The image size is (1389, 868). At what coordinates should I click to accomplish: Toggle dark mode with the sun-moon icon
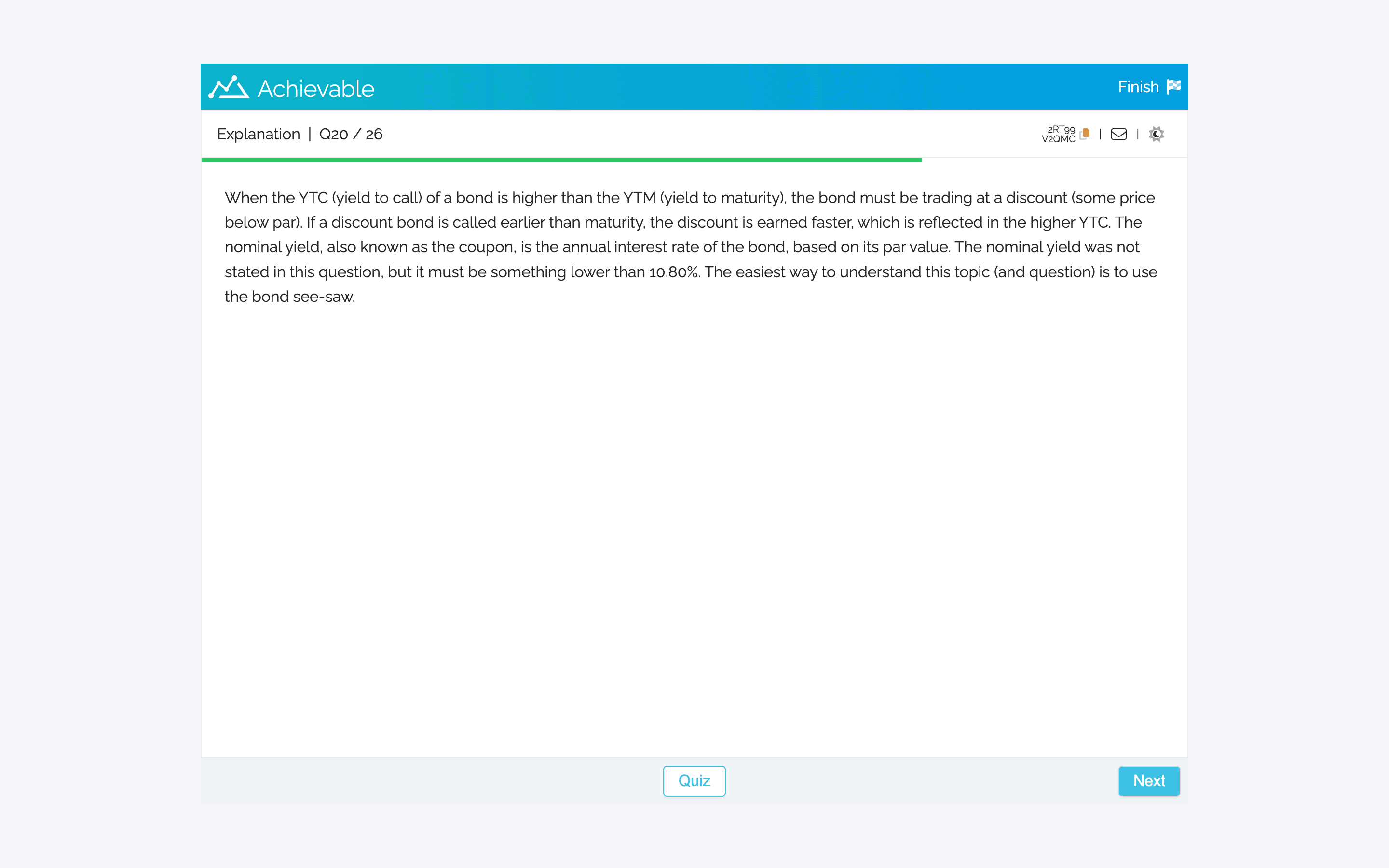pyautogui.click(x=1156, y=134)
